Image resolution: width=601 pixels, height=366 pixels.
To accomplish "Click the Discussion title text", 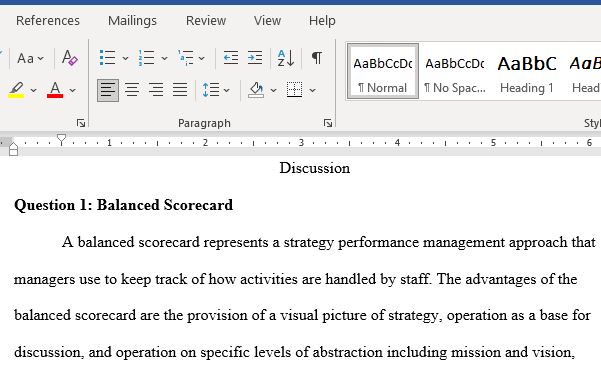I will coord(315,168).
